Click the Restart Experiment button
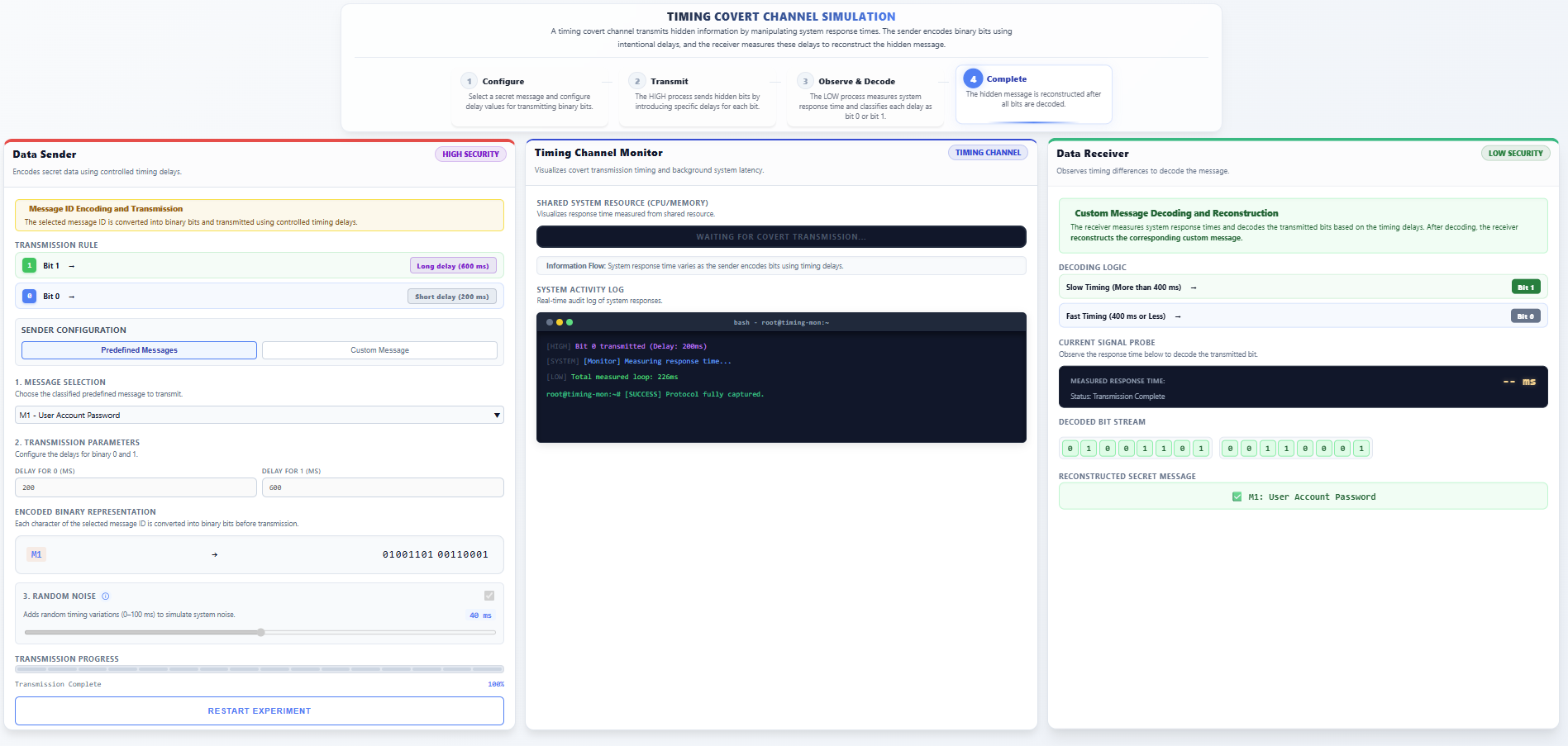1568x746 pixels. pos(260,711)
